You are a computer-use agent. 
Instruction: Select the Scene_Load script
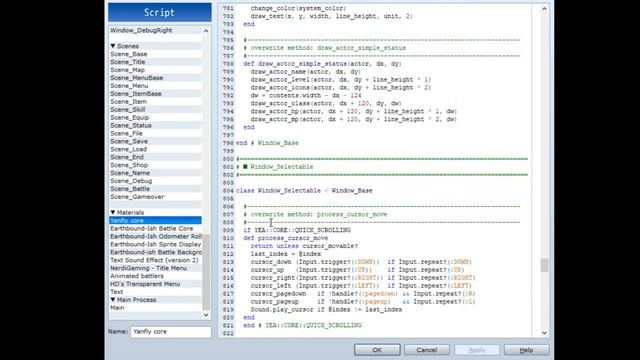pyautogui.click(x=156, y=149)
